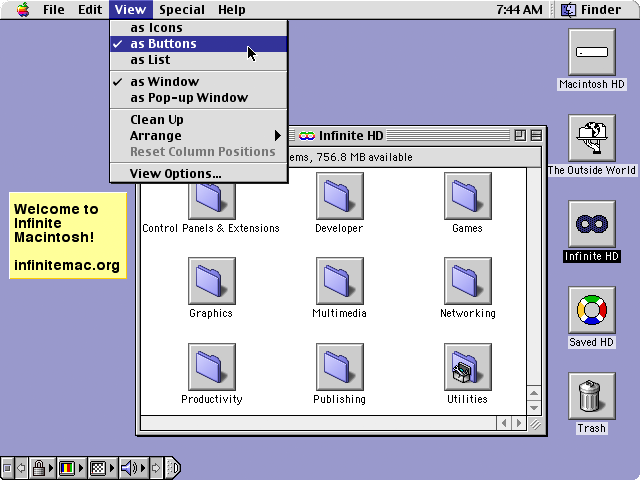Screen dimensions: 640x480
Task: Select The Outside World network icon
Action: [x=591, y=138]
